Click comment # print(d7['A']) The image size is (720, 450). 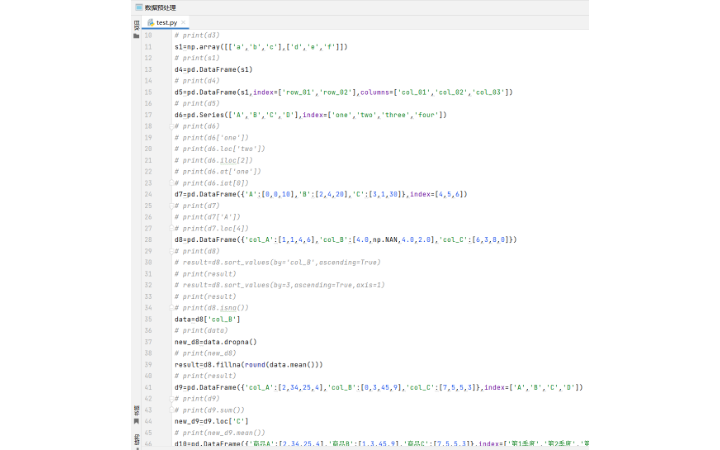(207, 217)
